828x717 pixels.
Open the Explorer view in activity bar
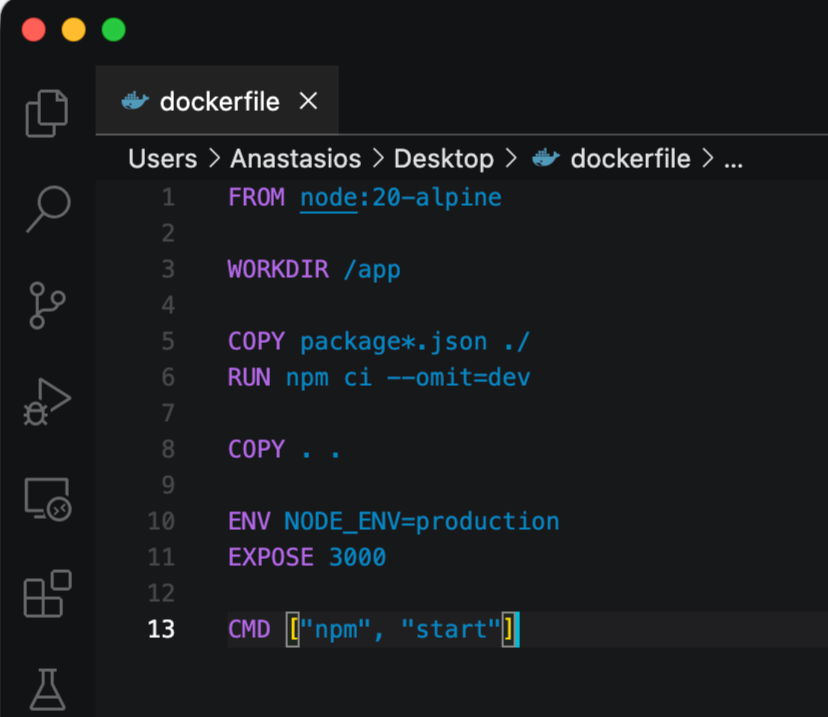(x=47, y=112)
